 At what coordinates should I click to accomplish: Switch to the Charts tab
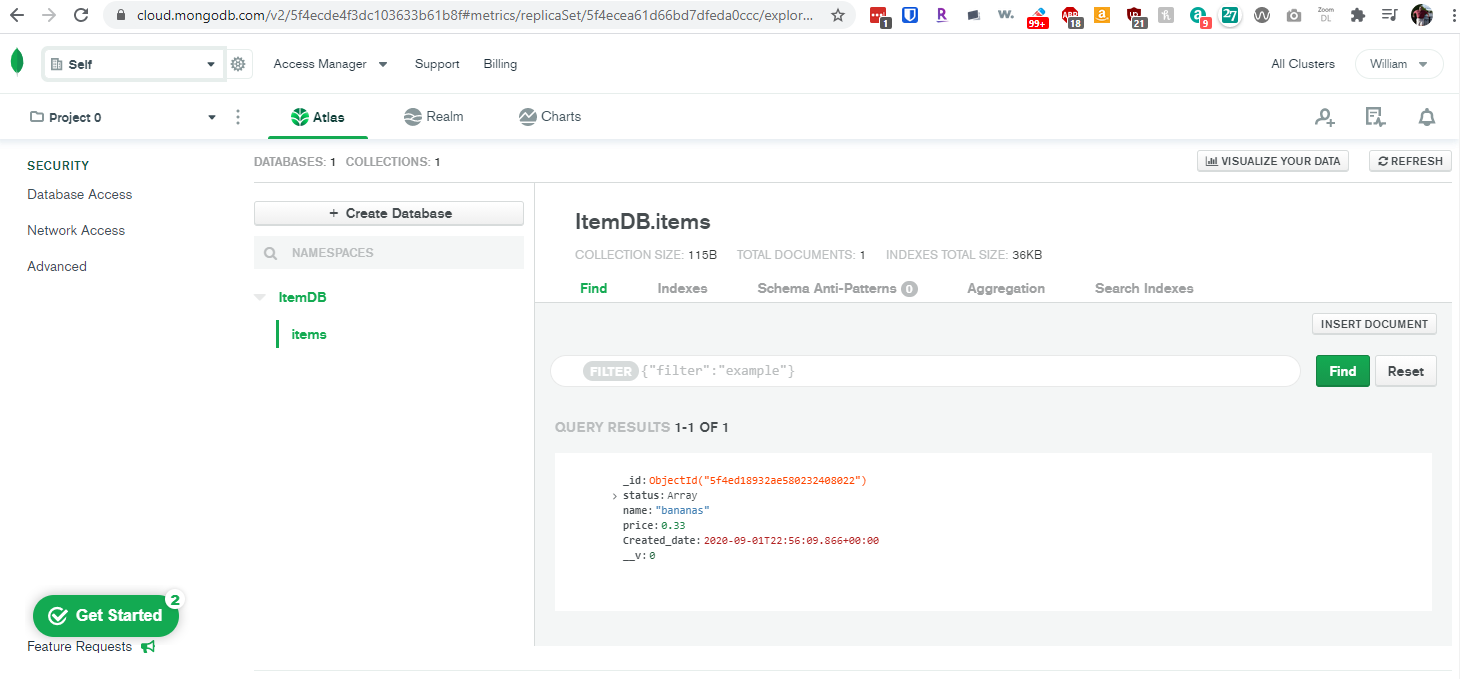tap(550, 117)
